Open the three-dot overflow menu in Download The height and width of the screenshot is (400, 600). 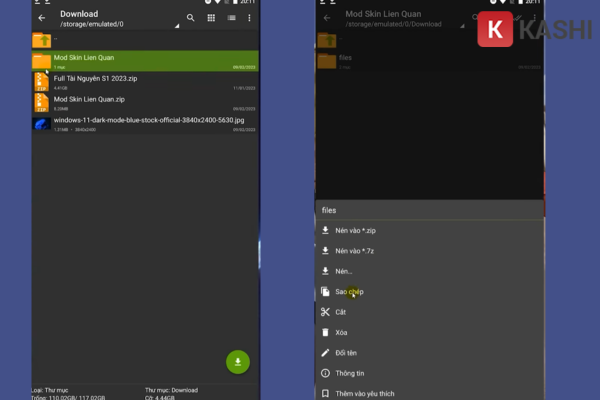coord(250,18)
